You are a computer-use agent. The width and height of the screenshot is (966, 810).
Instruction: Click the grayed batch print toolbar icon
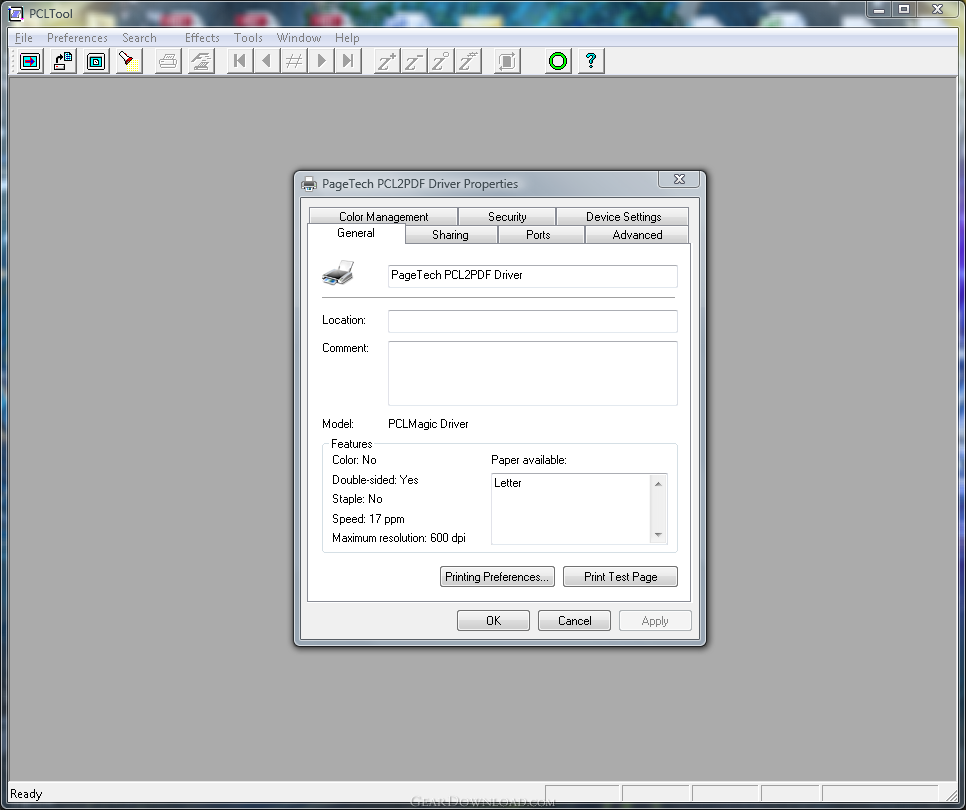coord(201,61)
